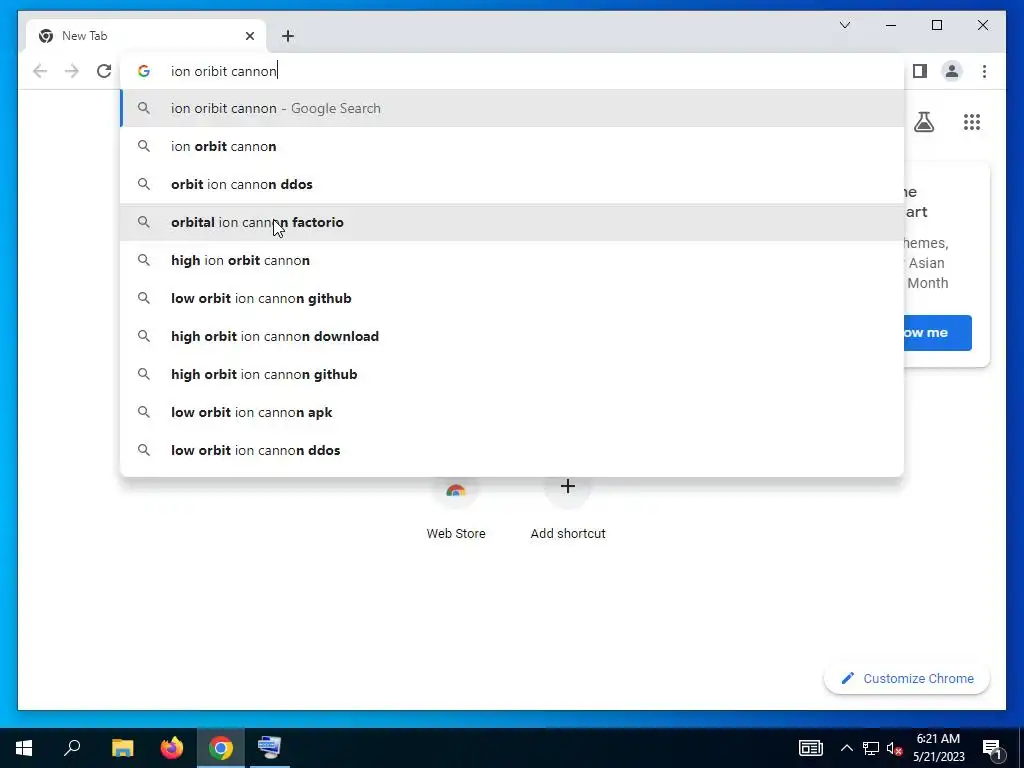Select suggestion 'orbit ion cannon ddos'
The width and height of the screenshot is (1024, 768).
(513, 184)
